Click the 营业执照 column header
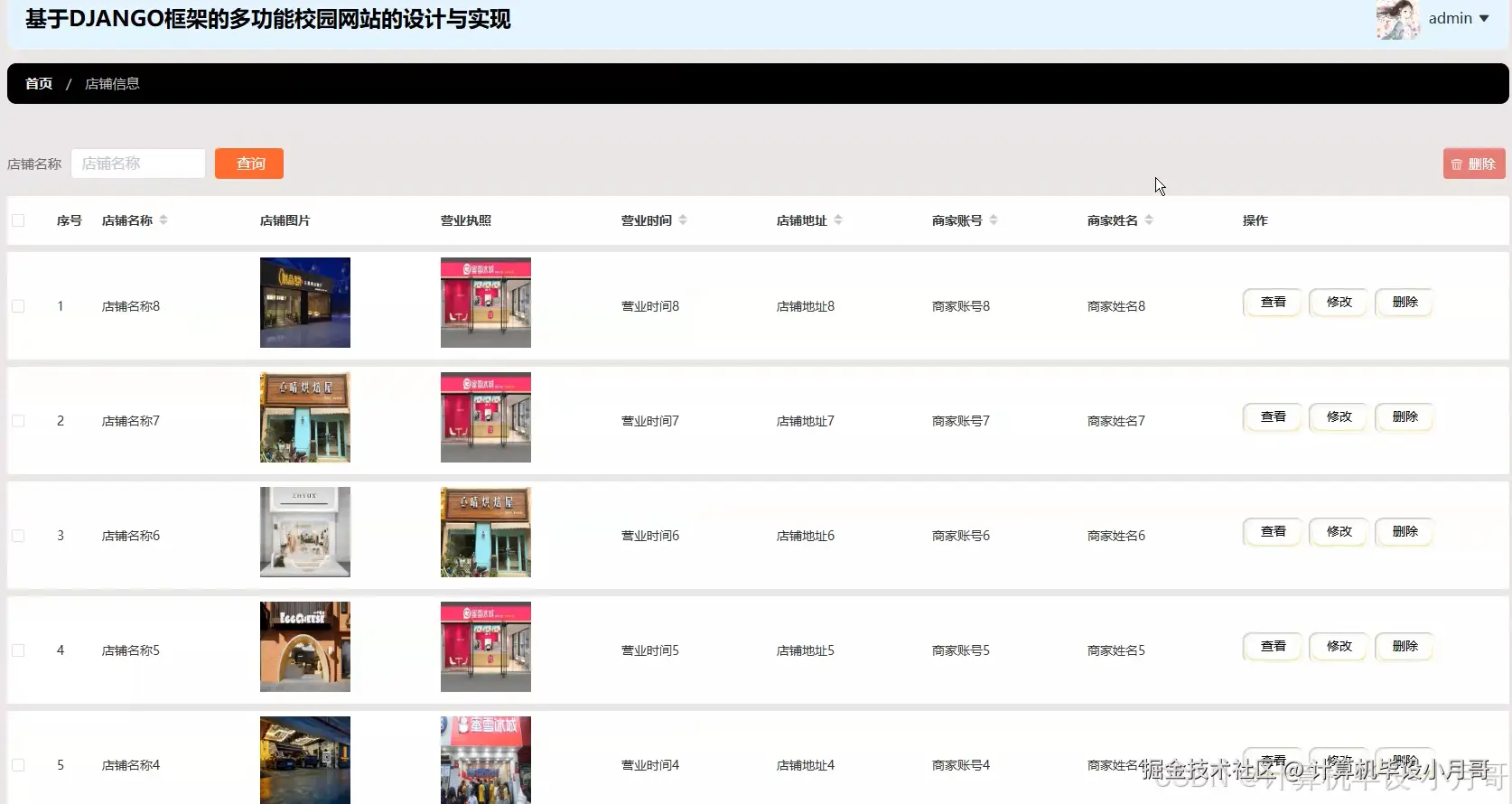Screen dimensions: 1512x804 coord(466,220)
